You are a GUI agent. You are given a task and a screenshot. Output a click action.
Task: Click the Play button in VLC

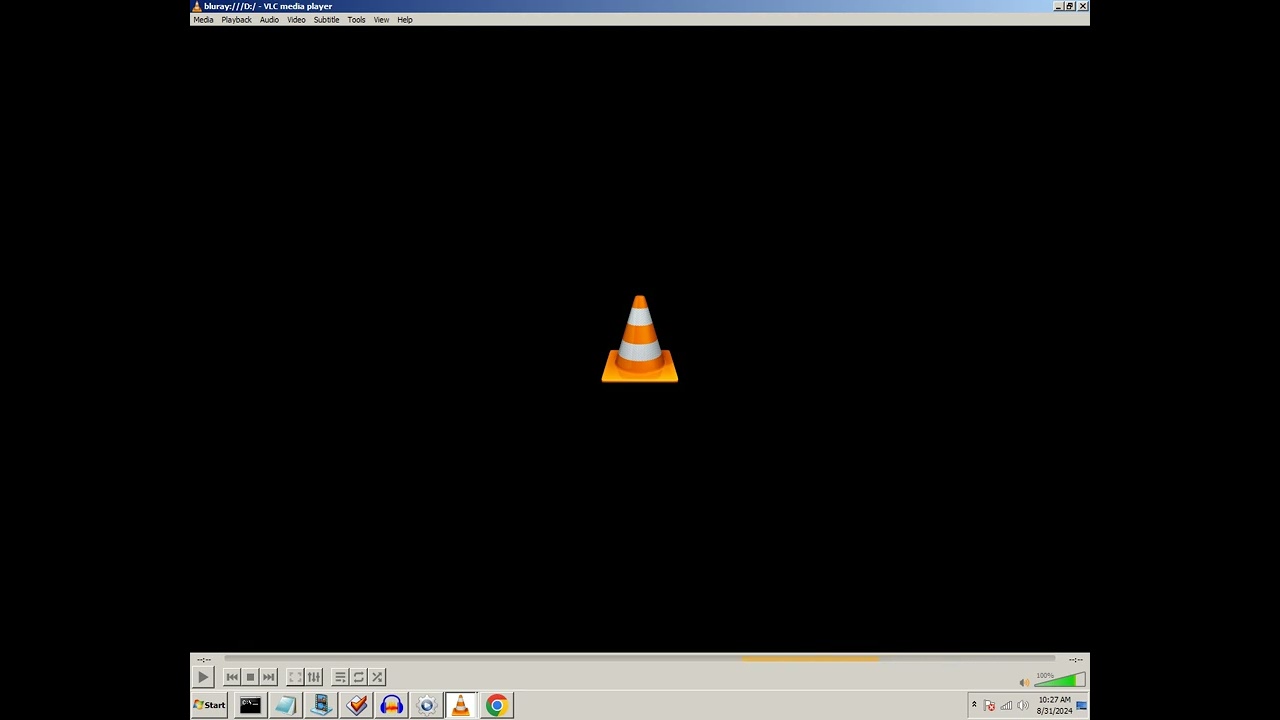pos(203,677)
